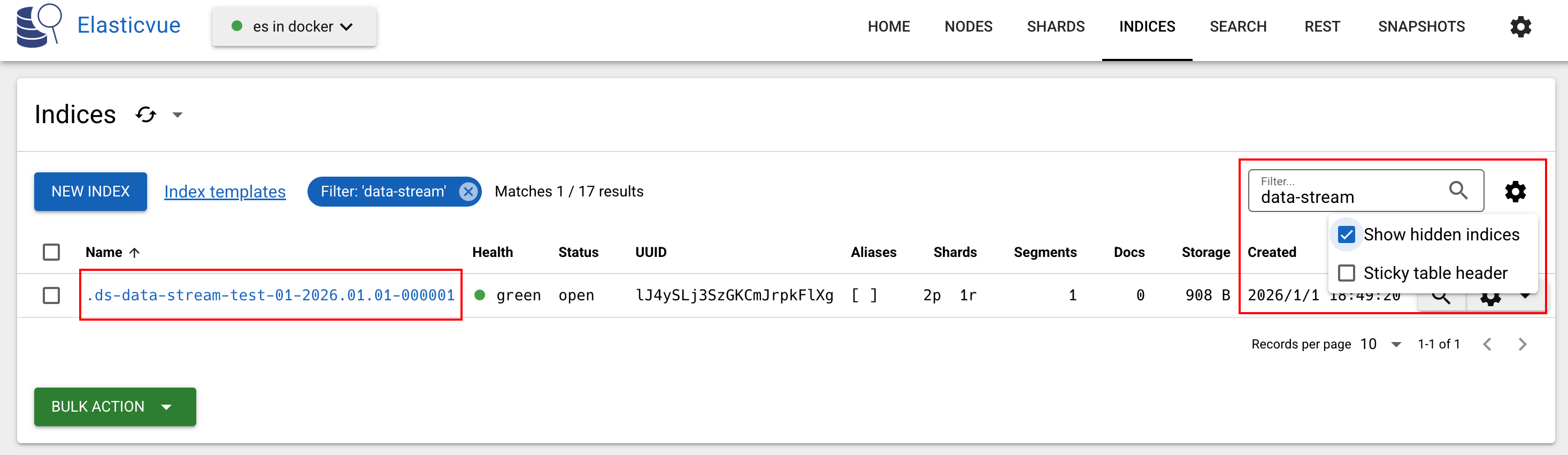Open global settings gear in top navigation
The height and width of the screenshot is (455, 1568).
click(1520, 27)
